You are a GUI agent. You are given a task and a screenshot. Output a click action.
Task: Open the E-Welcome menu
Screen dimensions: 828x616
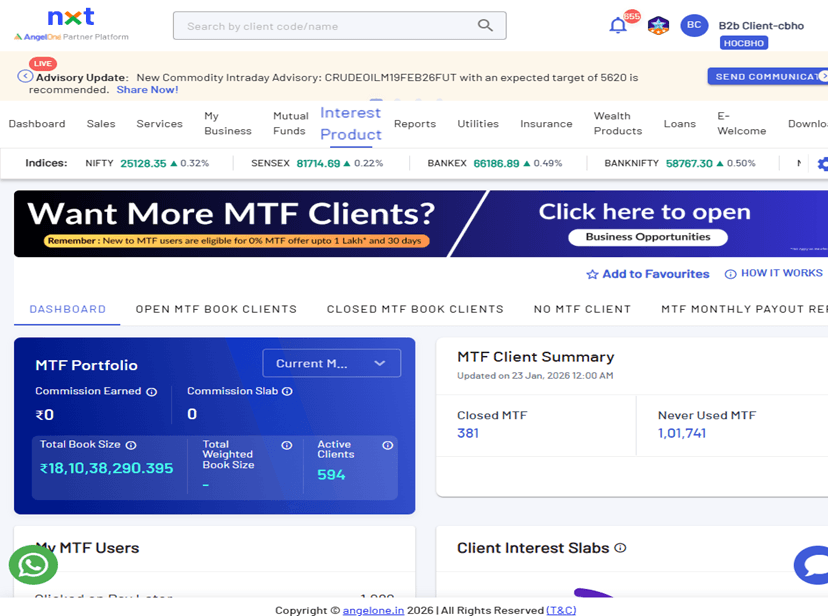click(741, 123)
